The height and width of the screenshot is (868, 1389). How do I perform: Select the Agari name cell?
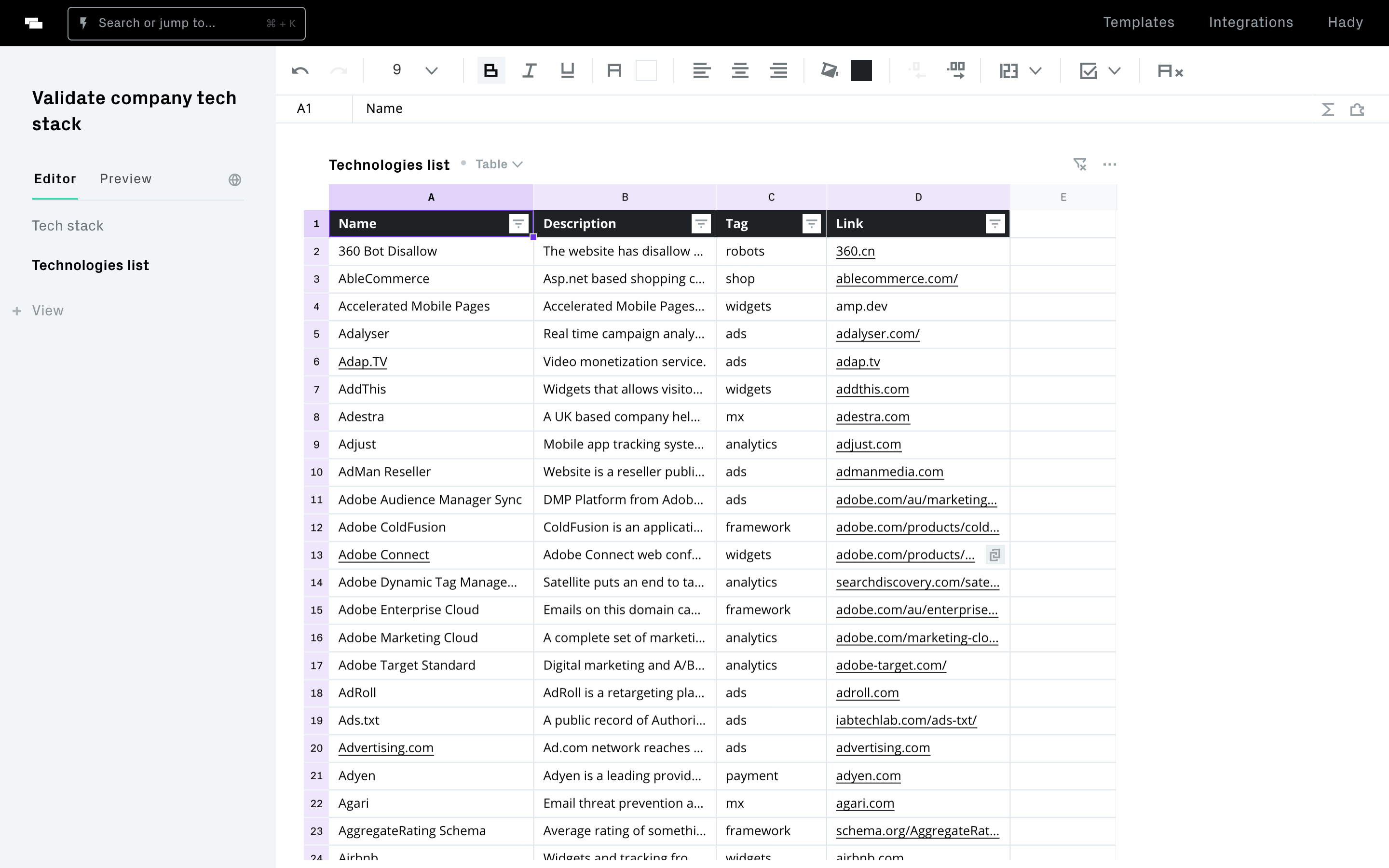(431, 803)
